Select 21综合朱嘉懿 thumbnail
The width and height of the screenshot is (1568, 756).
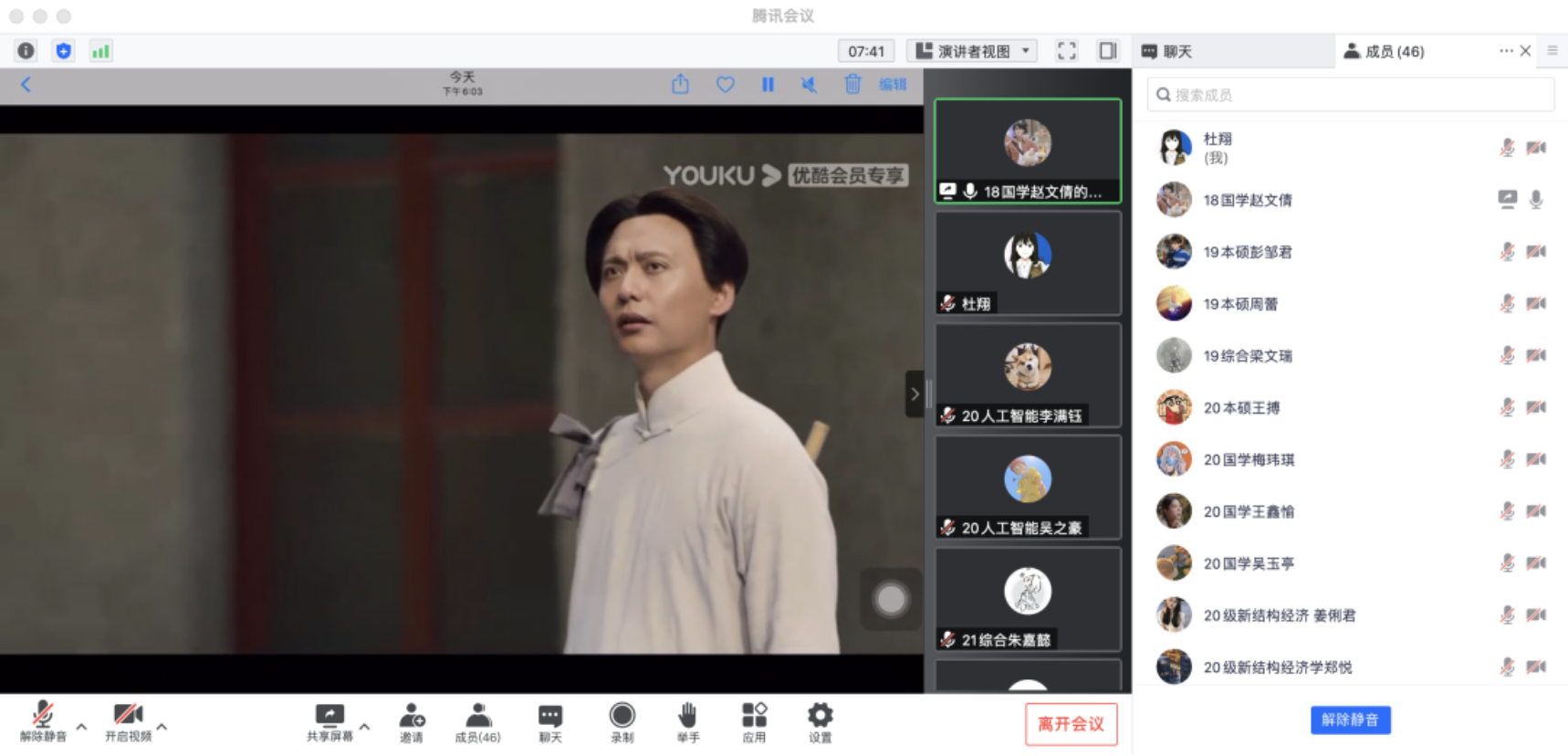point(1028,600)
